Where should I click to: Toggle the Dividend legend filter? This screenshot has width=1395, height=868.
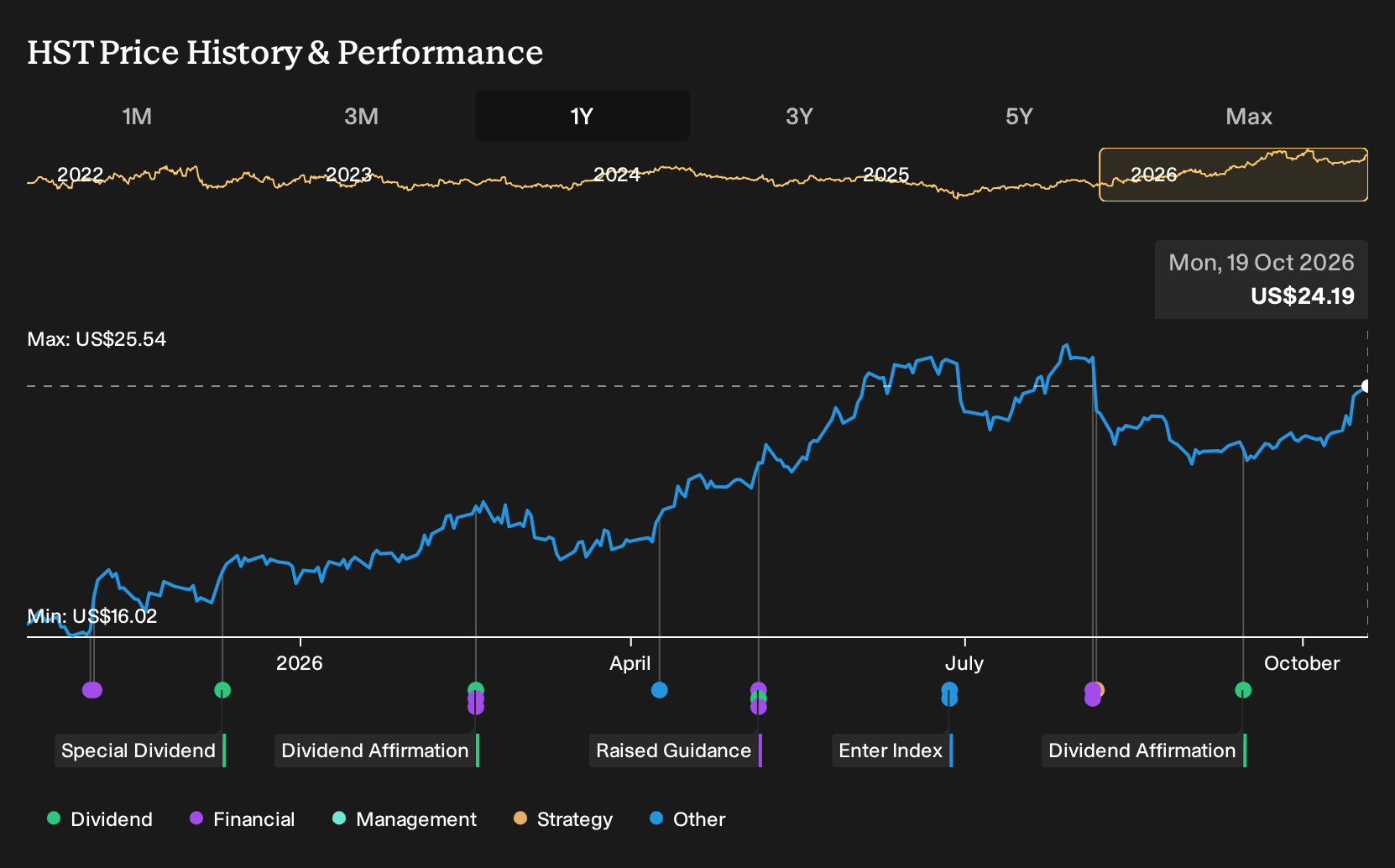point(100,819)
